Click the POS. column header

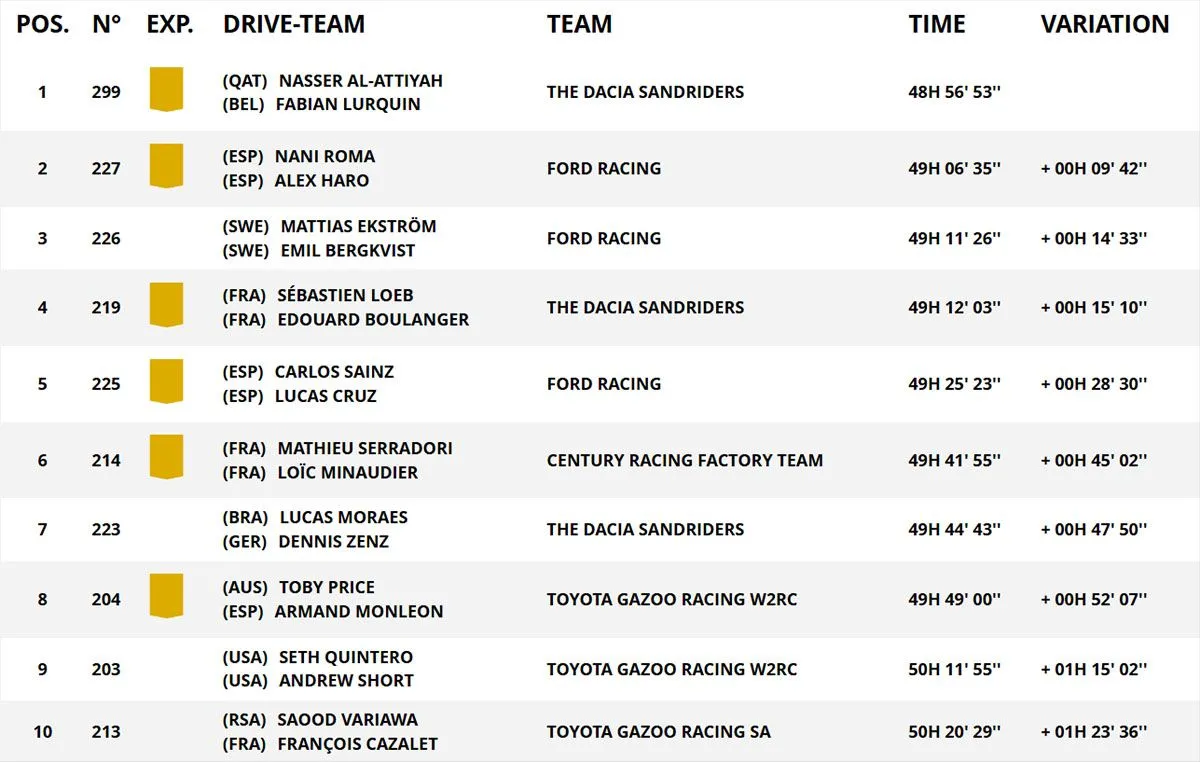42,25
